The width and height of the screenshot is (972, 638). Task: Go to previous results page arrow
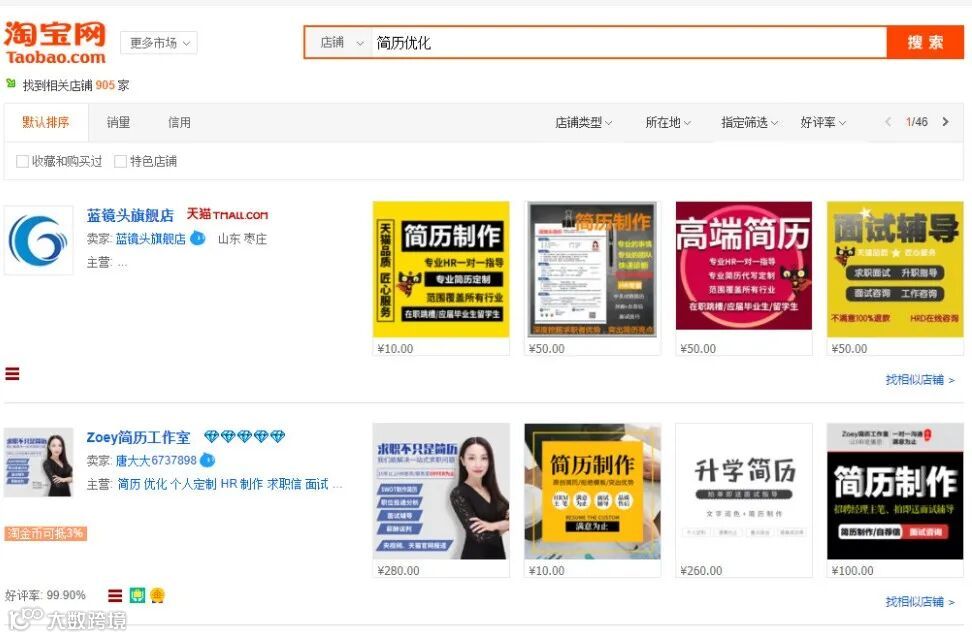(888, 122)
